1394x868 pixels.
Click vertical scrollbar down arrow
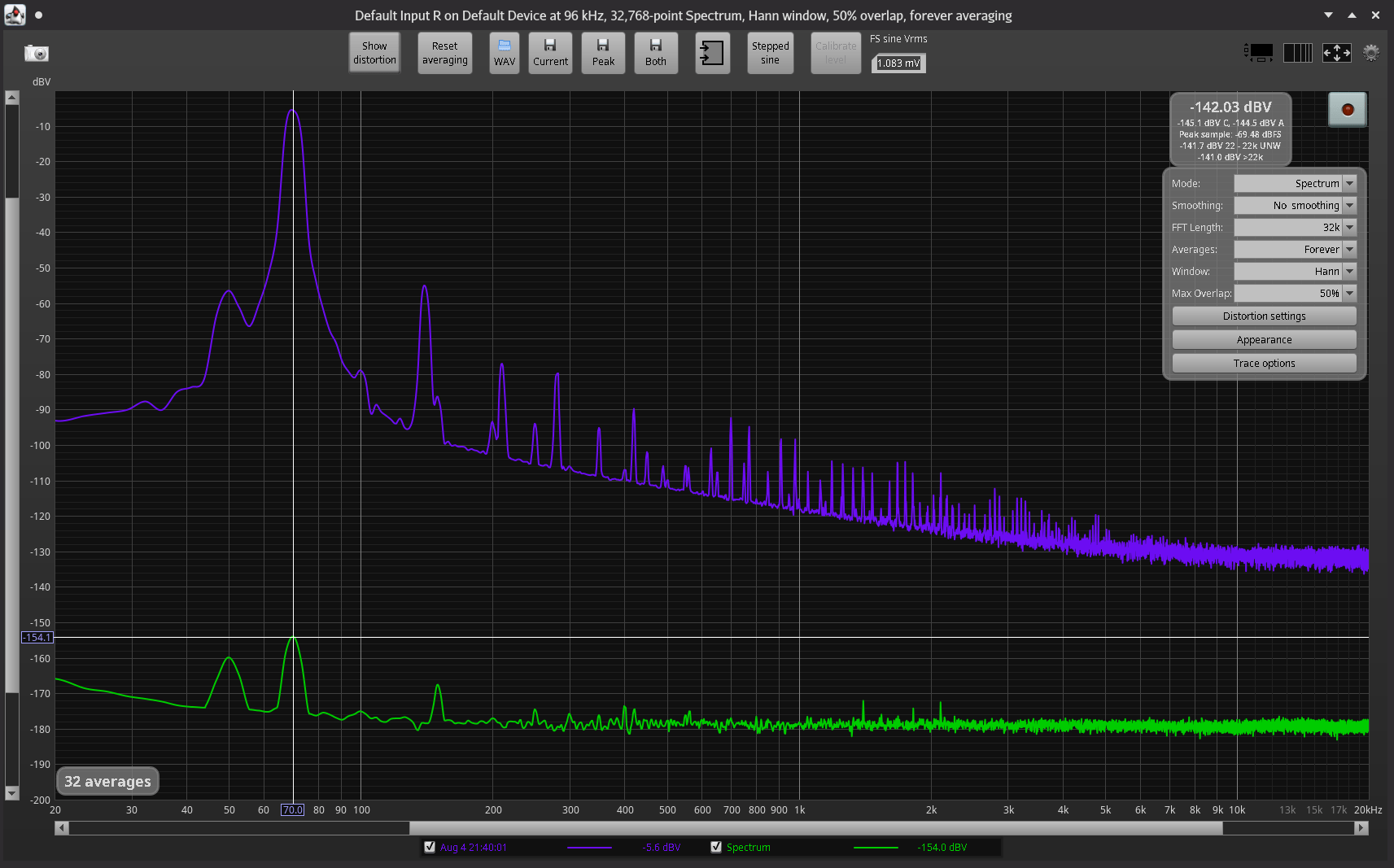[11, 793]
